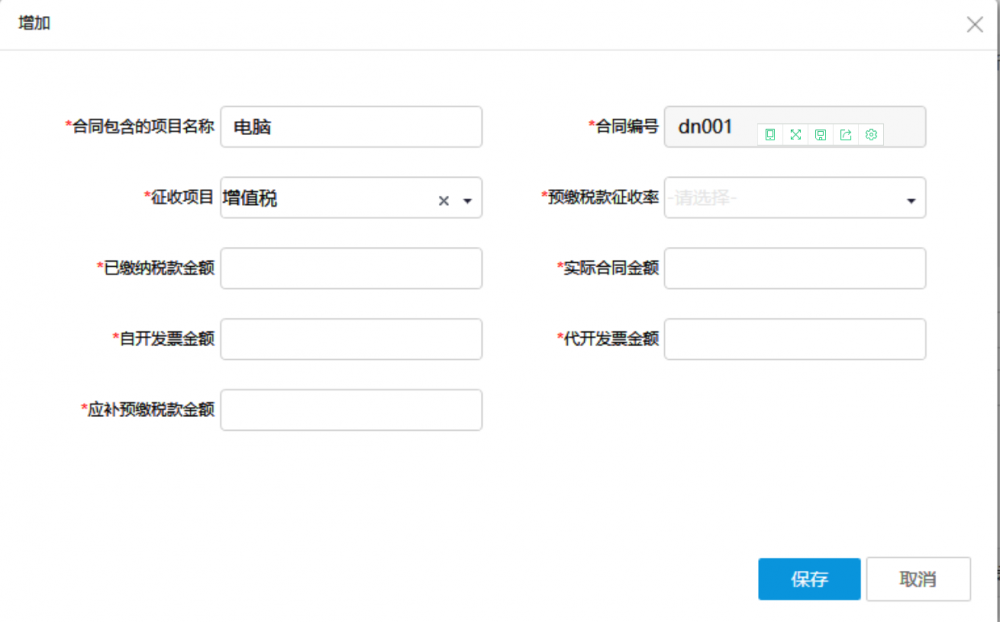The height and width of the screenshot is (622, 1000).
Task: Click the 取消 button
Action: 918,579
